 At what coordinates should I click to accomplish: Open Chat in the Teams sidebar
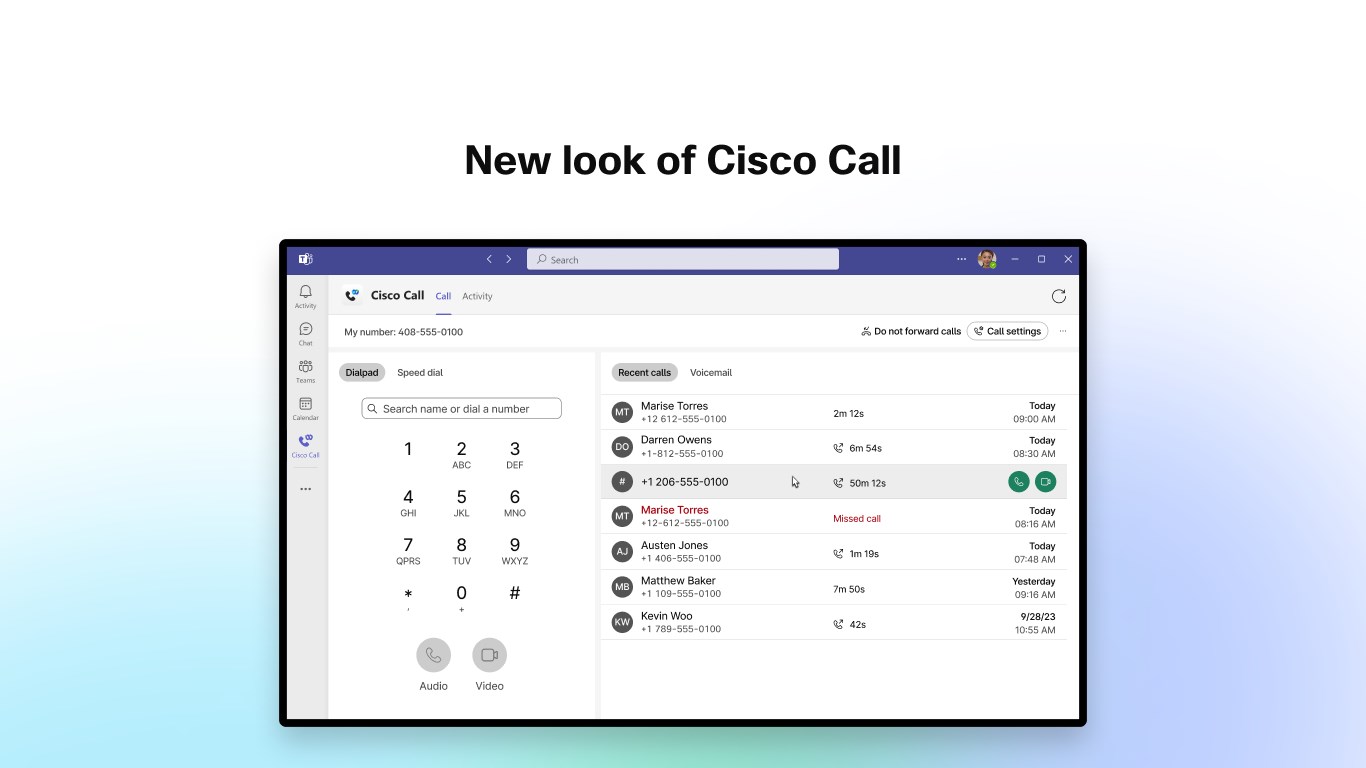(305, 334)
